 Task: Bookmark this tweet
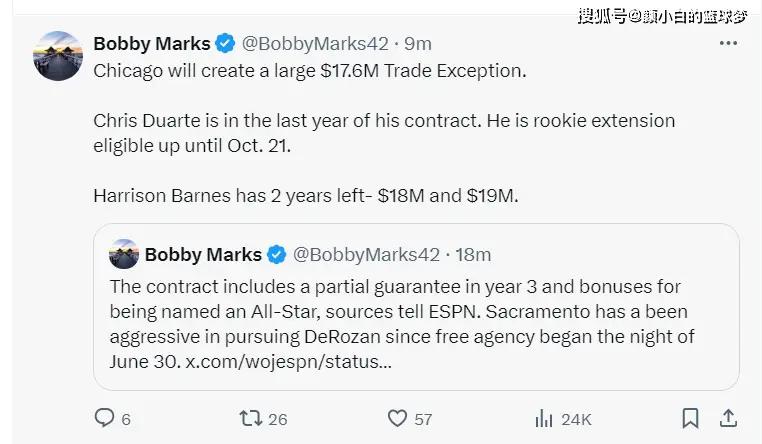click(x=690, y=417)
